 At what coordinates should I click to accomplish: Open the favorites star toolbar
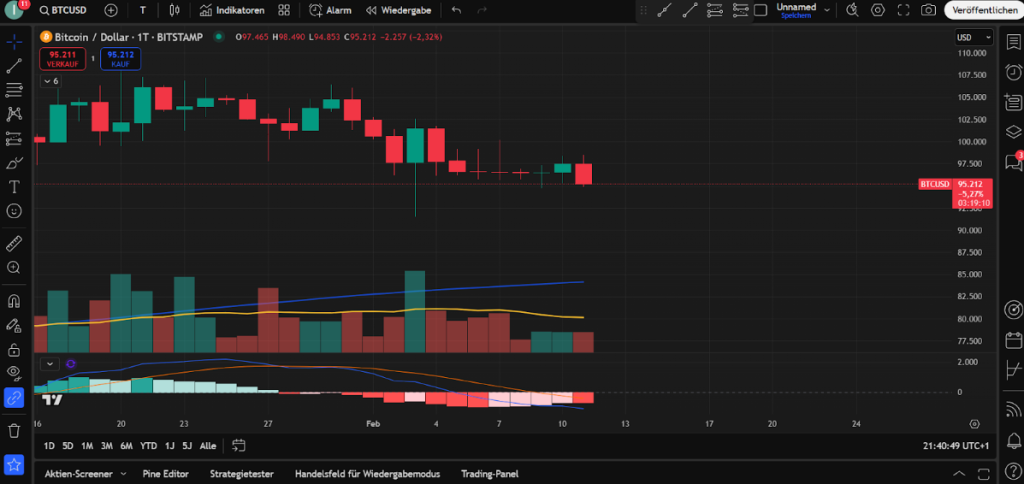pyautogui.click(x=14, y=465)
